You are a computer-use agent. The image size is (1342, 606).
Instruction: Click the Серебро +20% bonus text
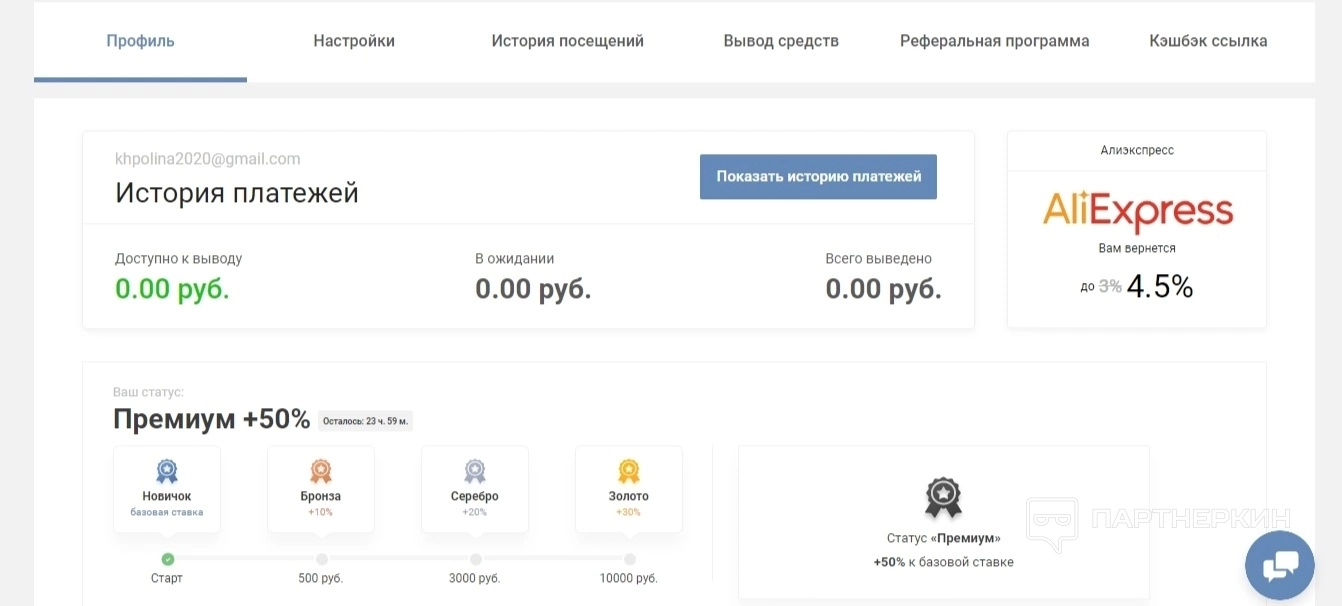tap(475, 512)
